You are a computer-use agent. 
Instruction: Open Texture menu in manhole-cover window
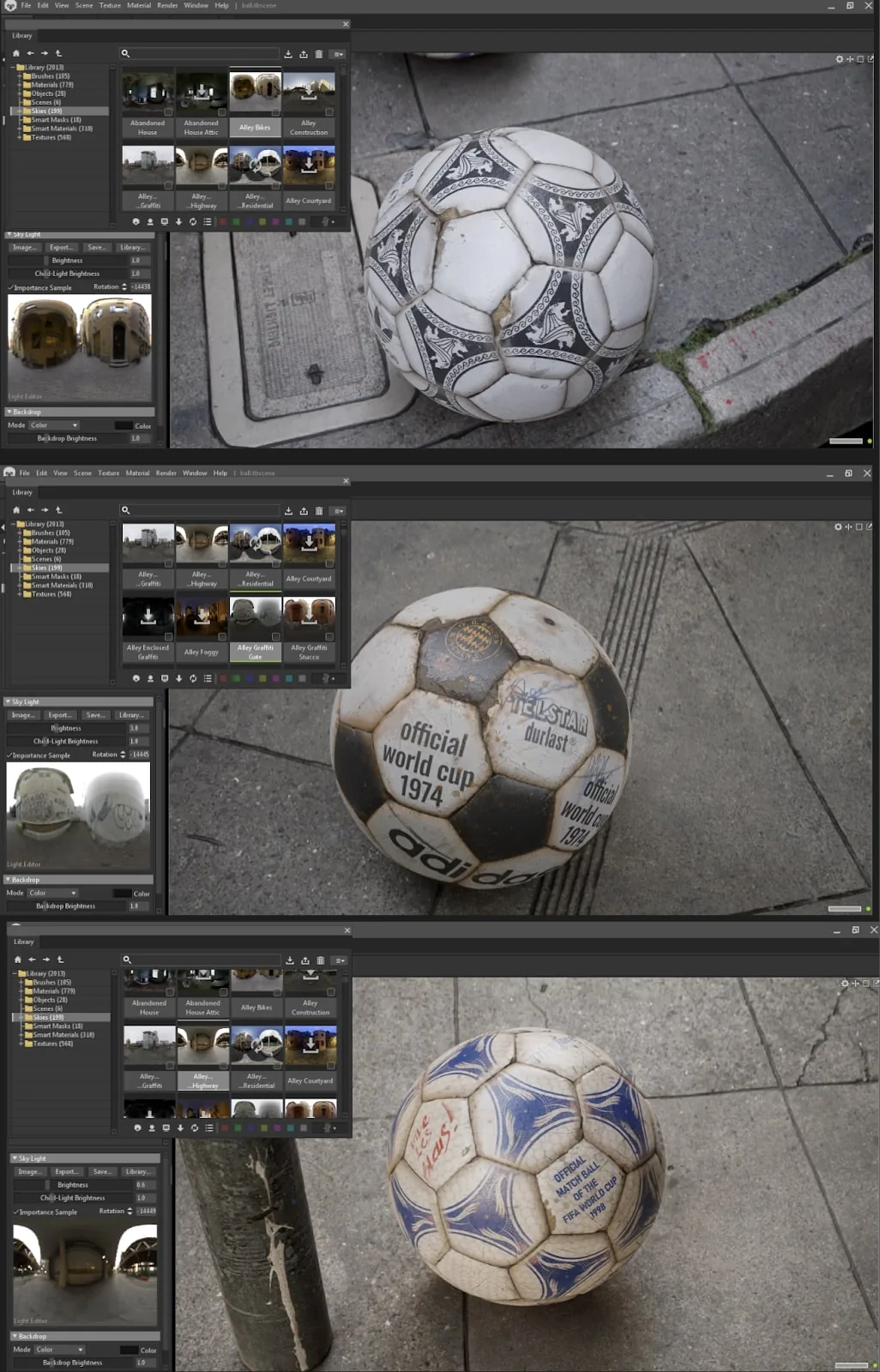[110, 5]
